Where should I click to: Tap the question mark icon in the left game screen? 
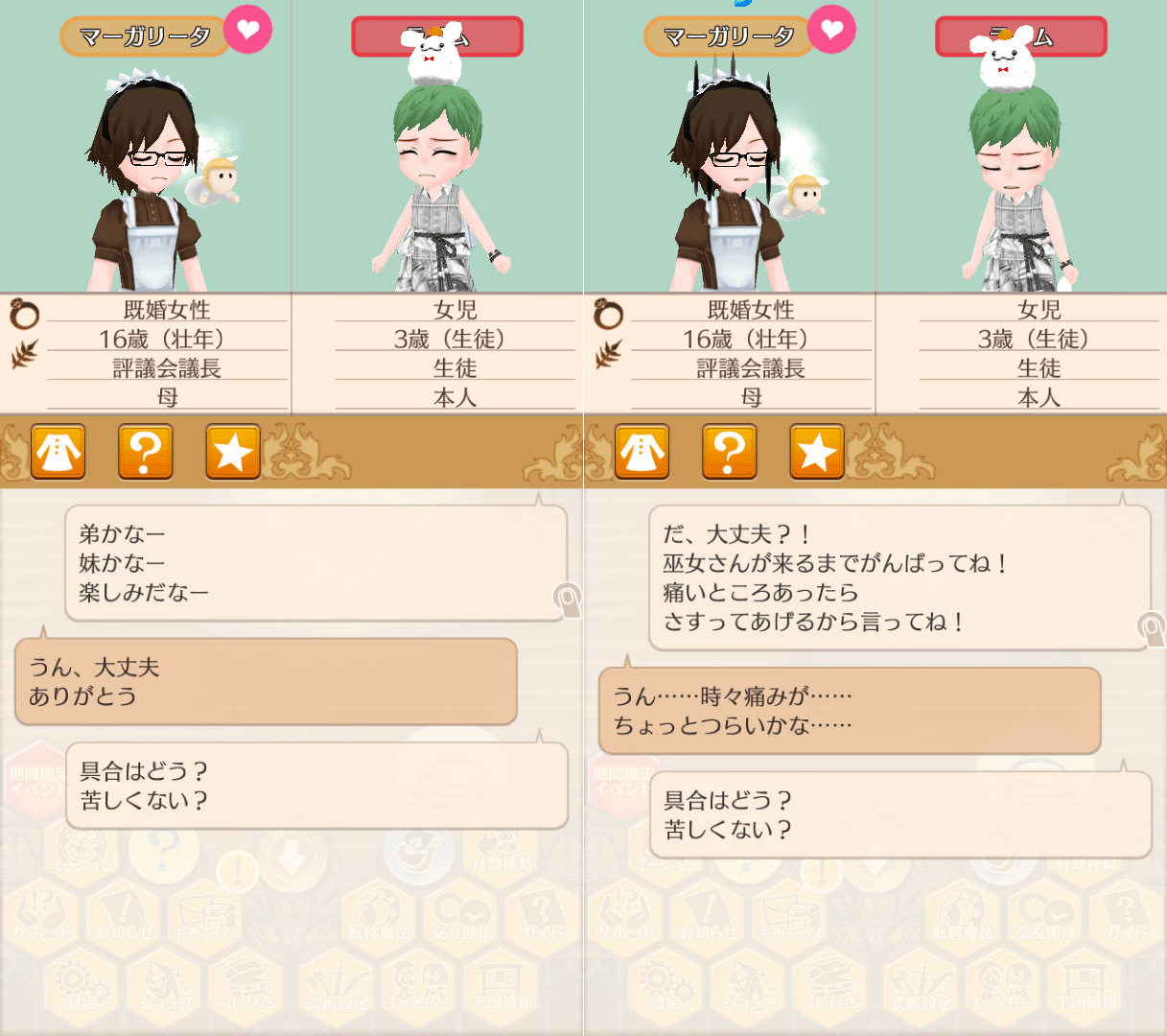(x=146, y=451)
